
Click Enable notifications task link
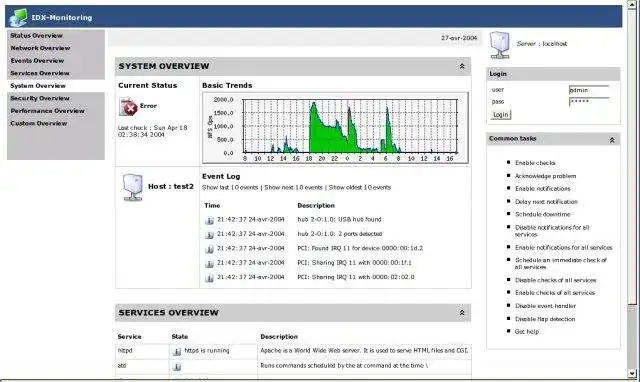[542, 189]
